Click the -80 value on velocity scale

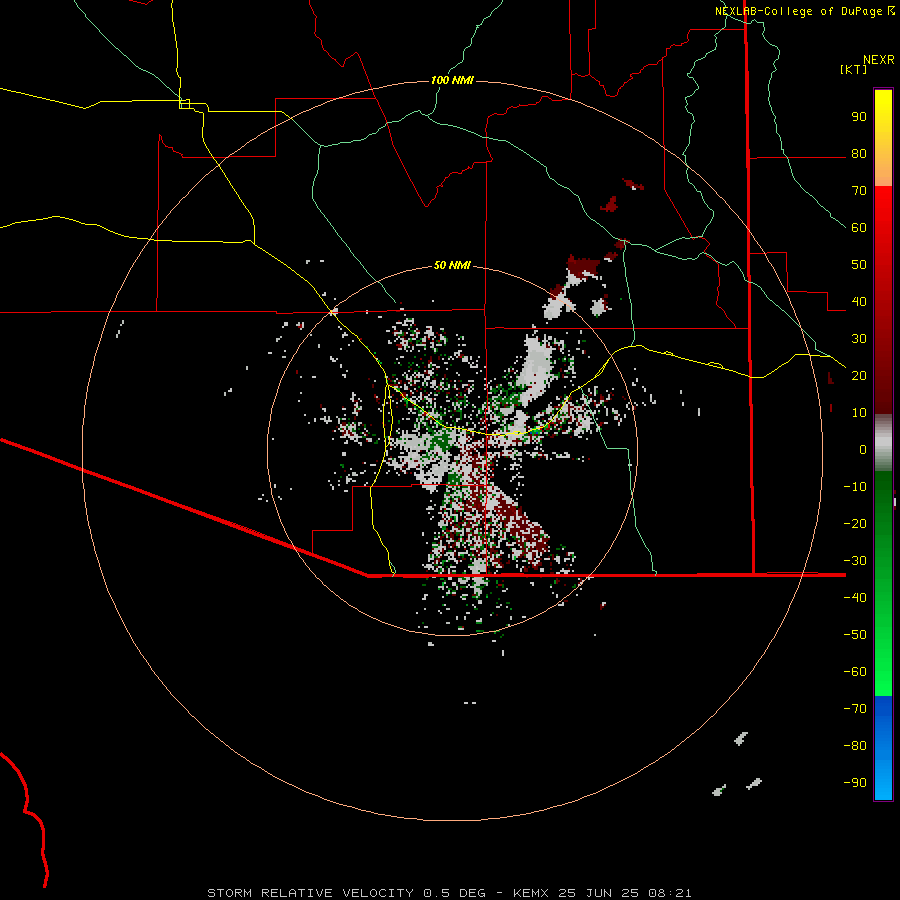[855, 746]
